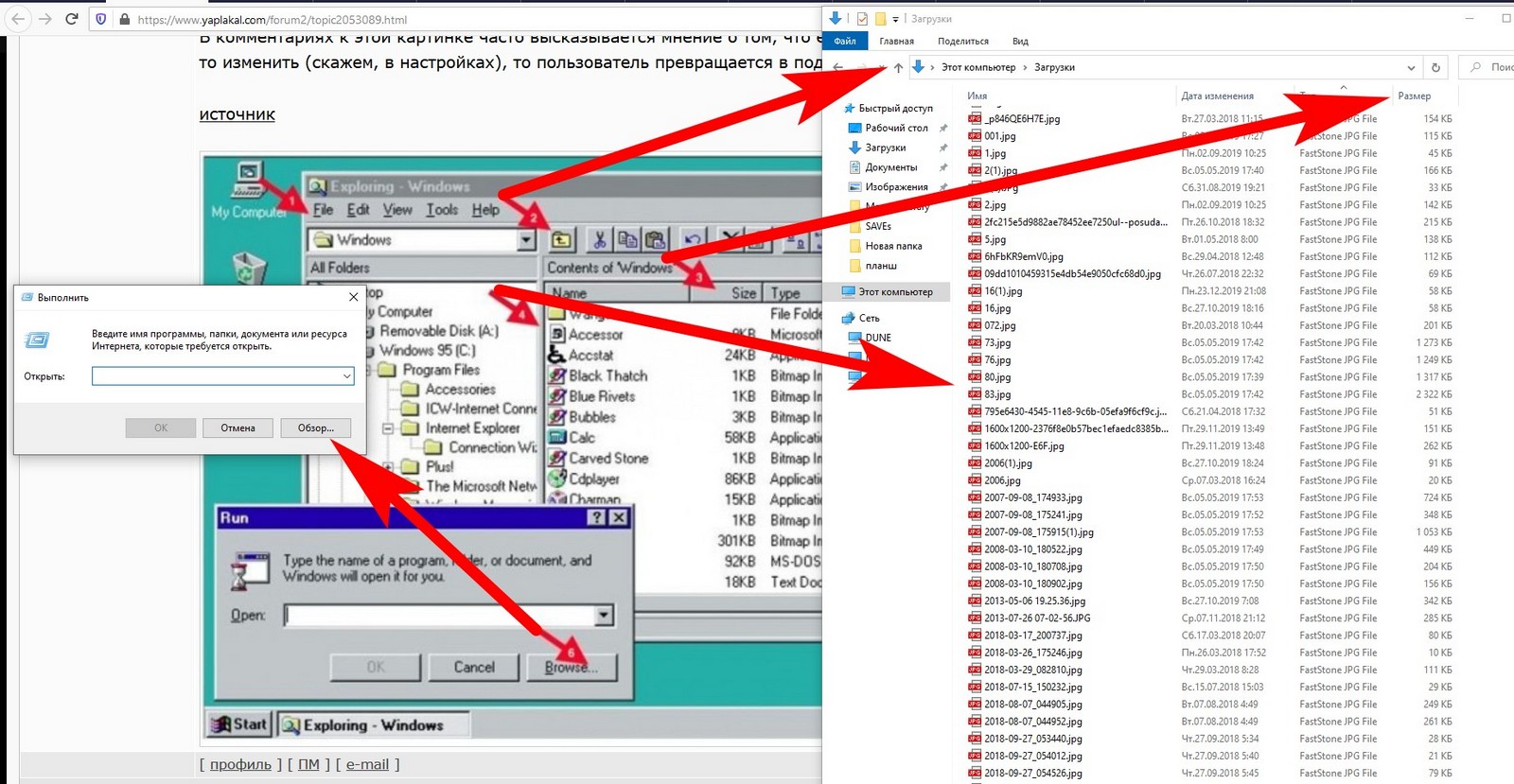Screen dimensions: 1514x784
Task: Click Отмена in the Выполнить dialog
Action: point(238,428)
